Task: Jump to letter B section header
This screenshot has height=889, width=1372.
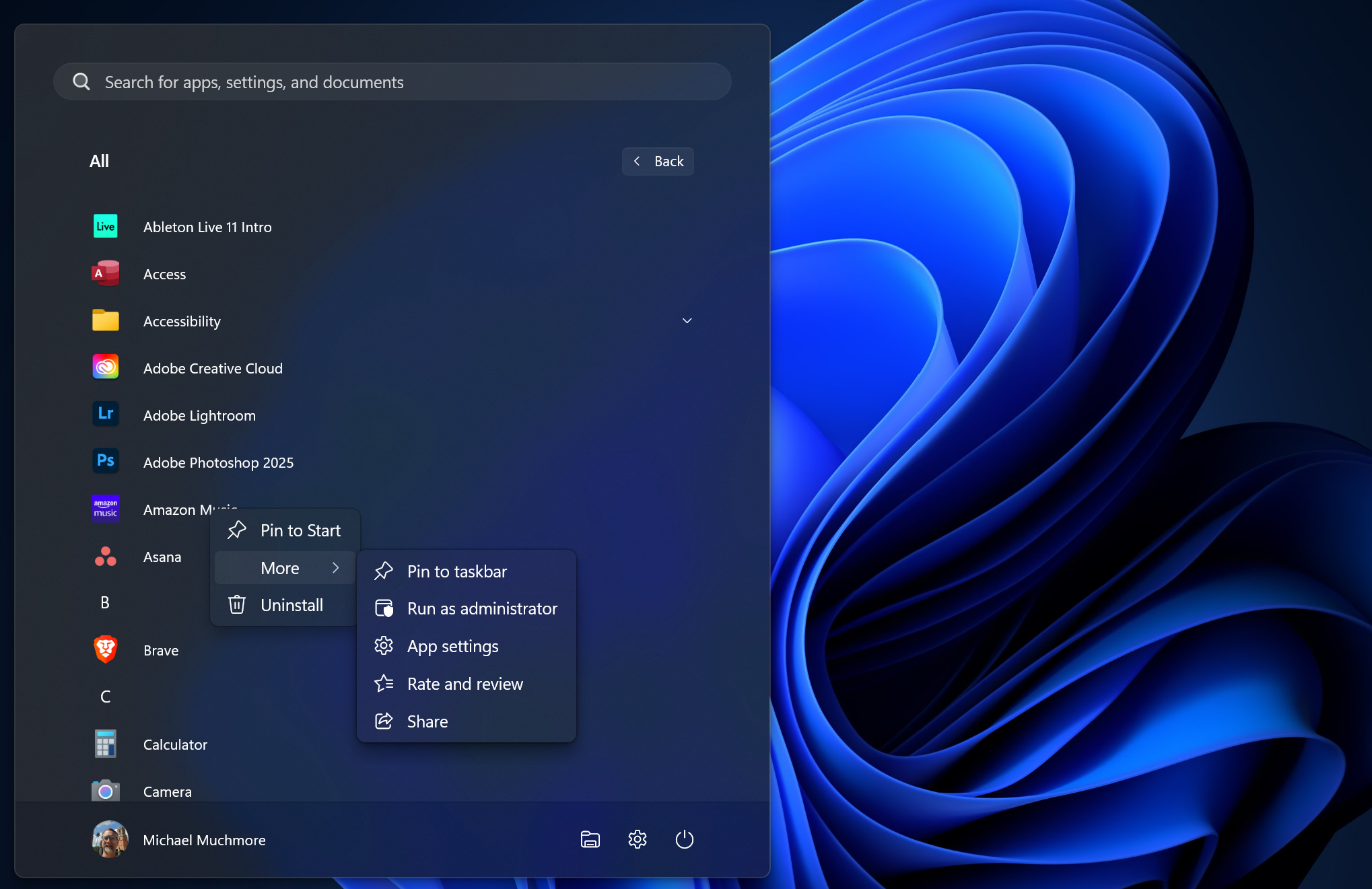Action: pyautogui.click(x=105, y=602)
